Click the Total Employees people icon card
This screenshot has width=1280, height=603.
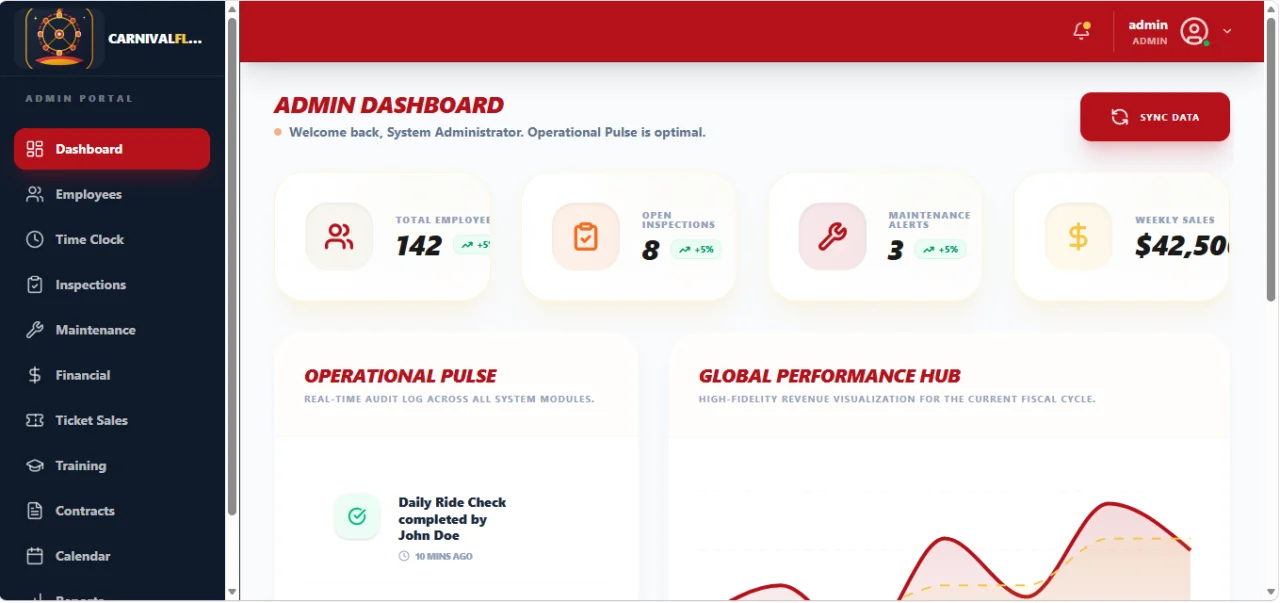pyautogui.click(x=339, y=237)
